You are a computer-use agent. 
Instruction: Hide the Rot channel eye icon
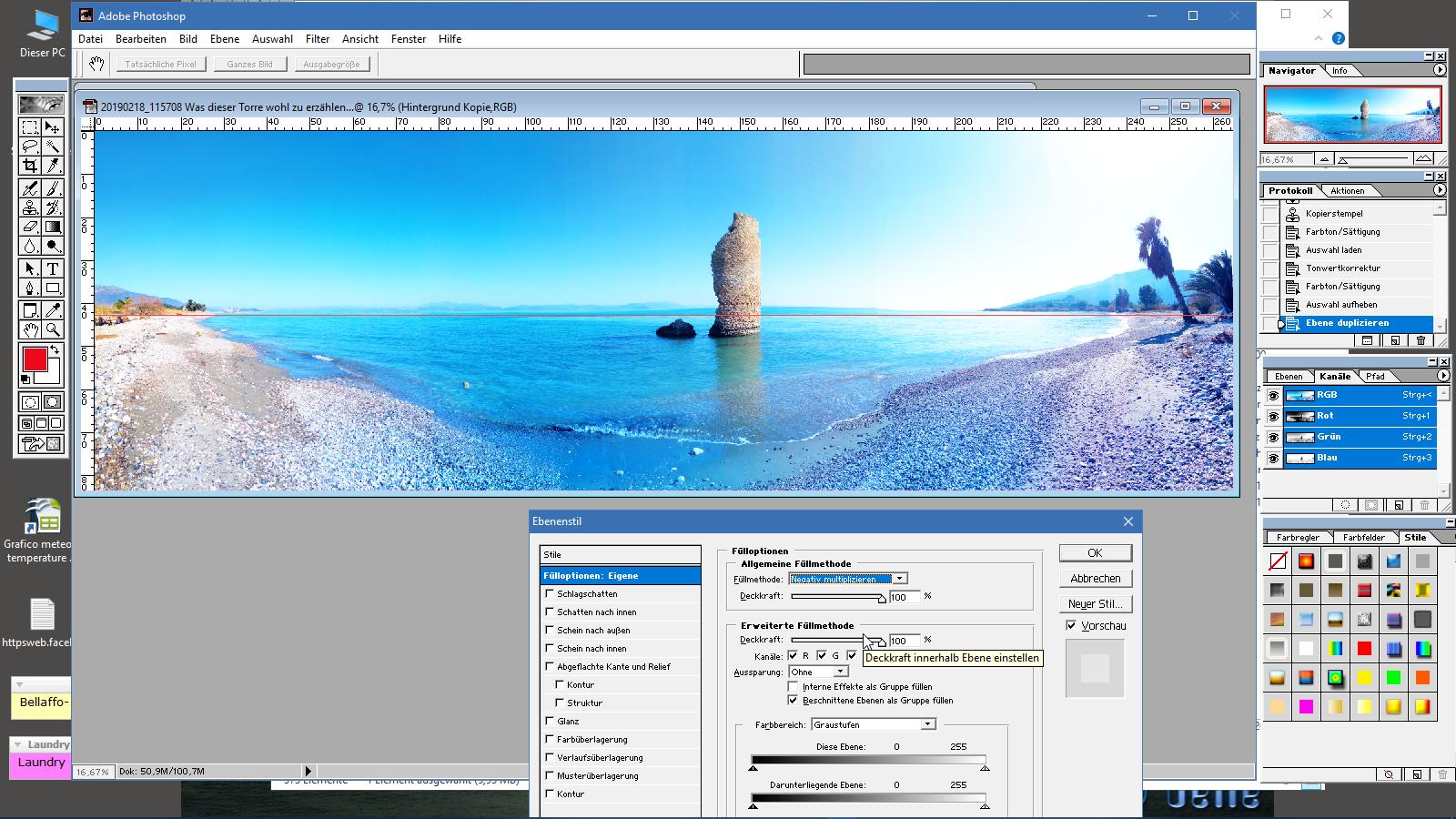[1272, 416]
